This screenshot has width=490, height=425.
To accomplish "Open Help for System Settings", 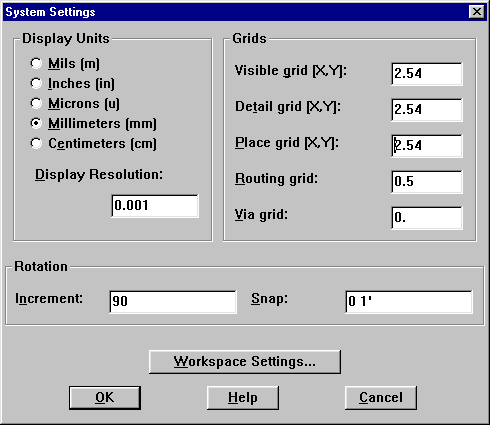I will click(x=243, y=398).
